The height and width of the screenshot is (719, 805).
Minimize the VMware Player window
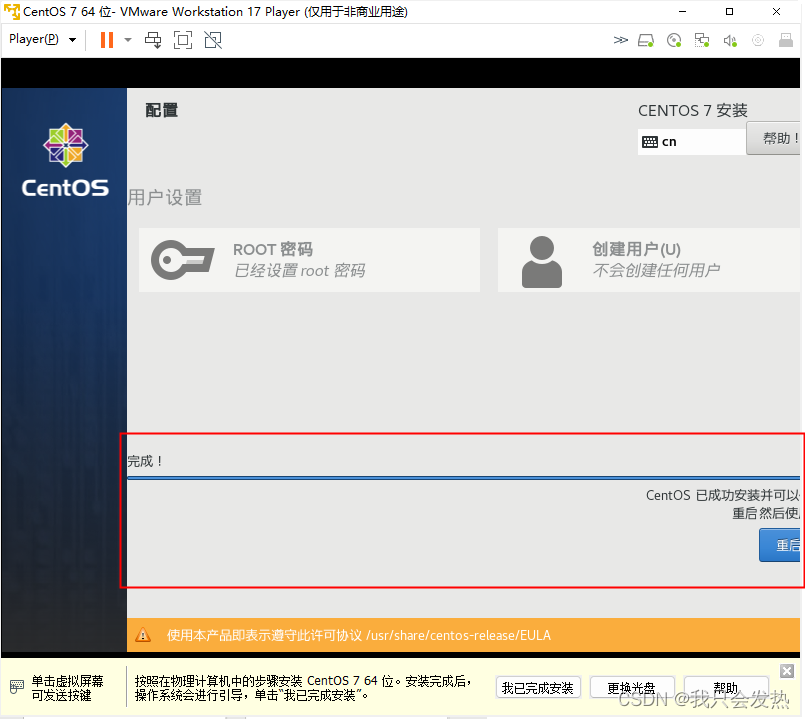click(682, 11)
